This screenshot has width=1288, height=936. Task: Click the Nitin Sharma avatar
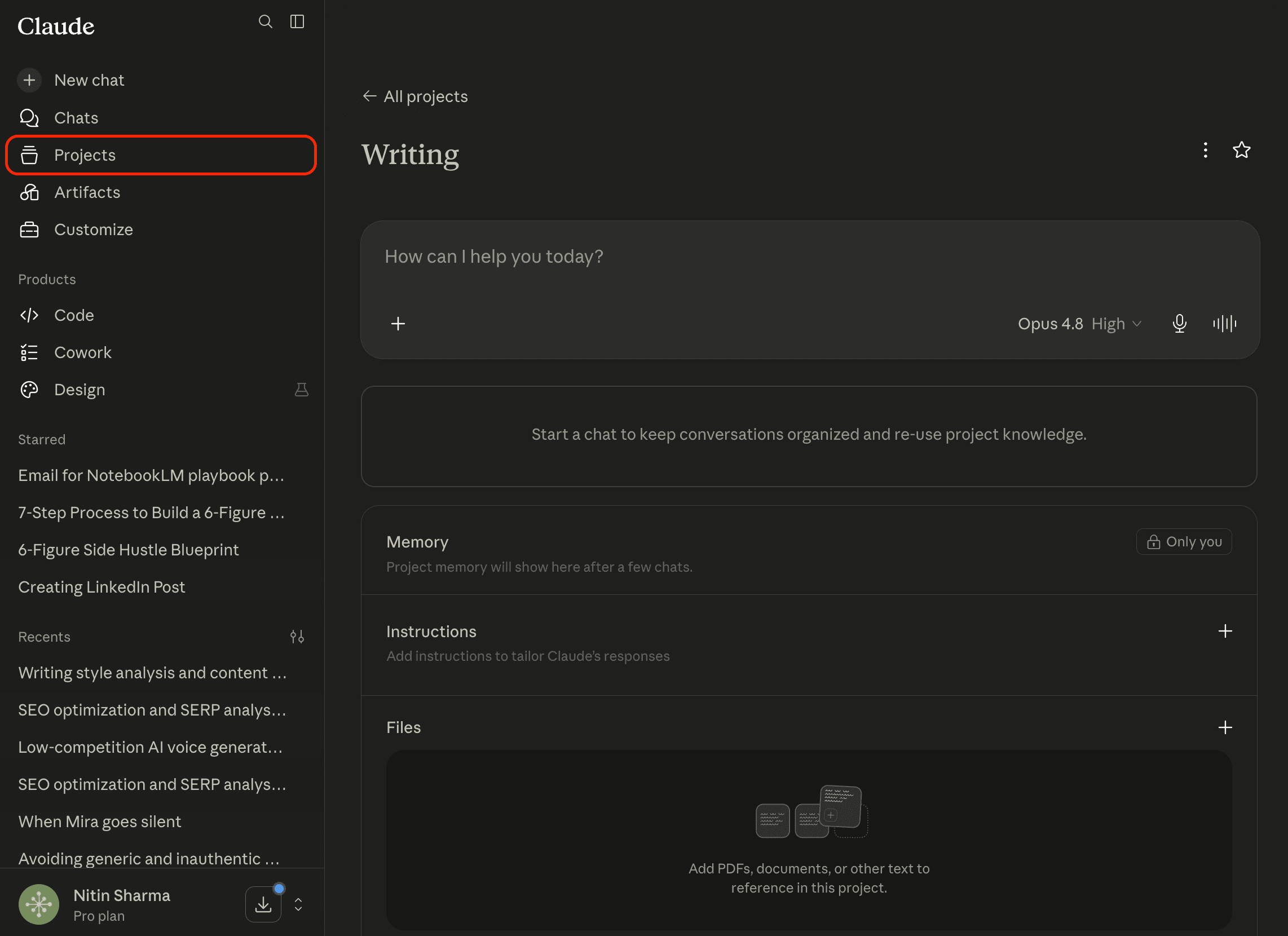click(x=38, y=904)
